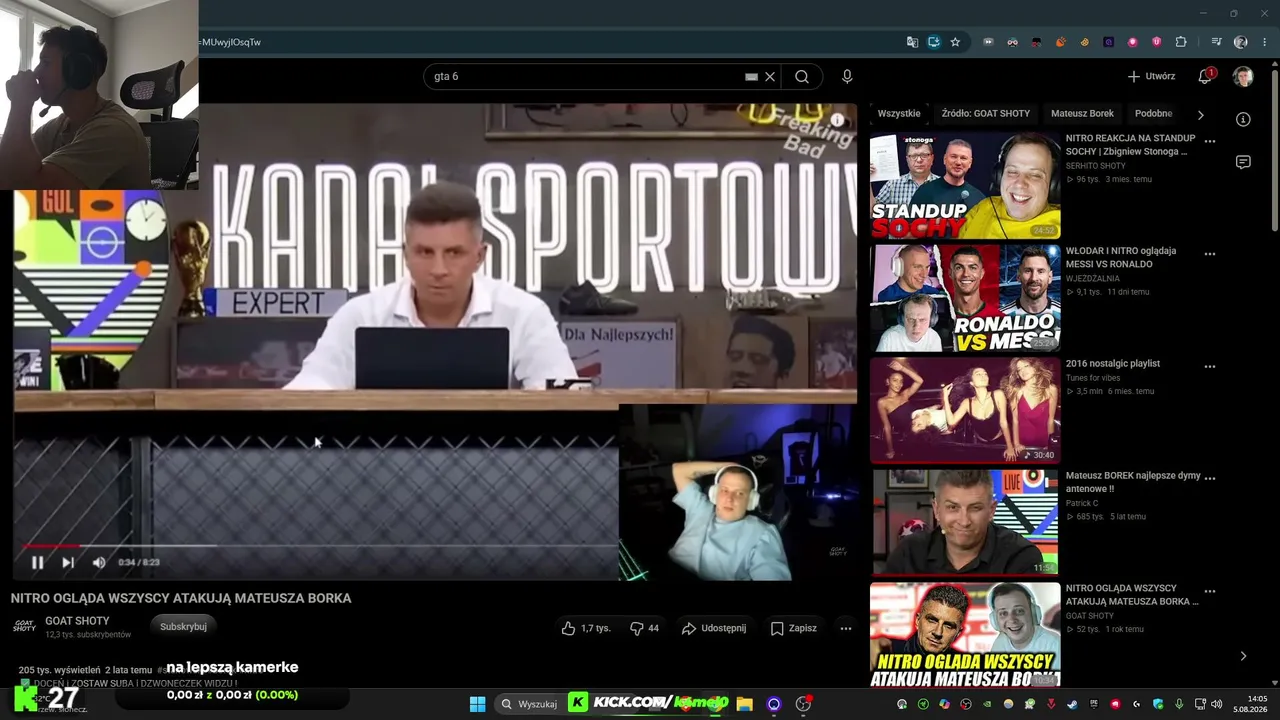
Task: Click the Udostępnij share button
Action: [714, 628]
